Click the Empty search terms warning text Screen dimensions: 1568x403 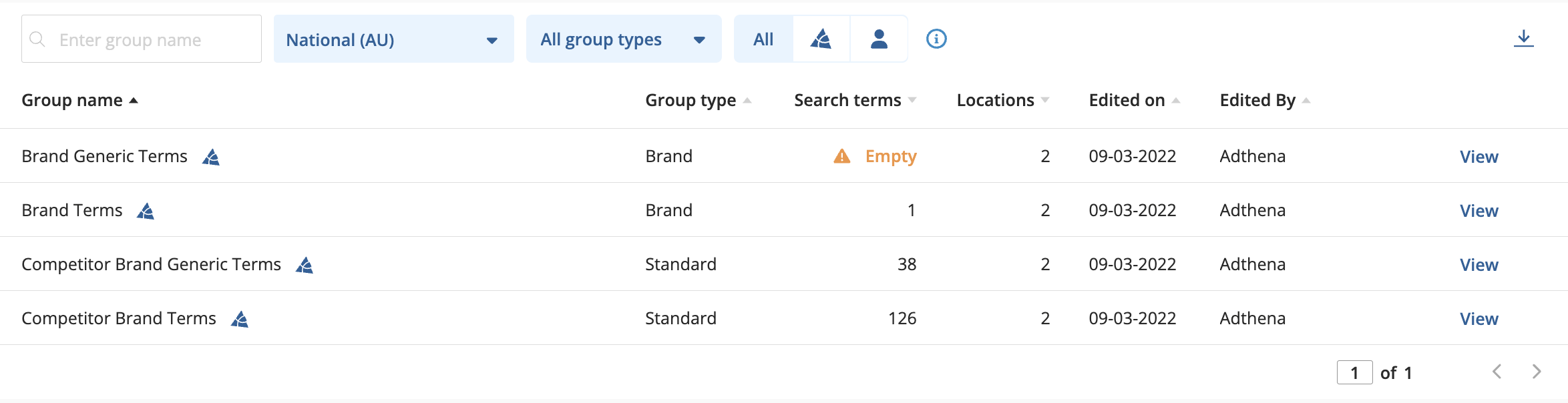(x=891, y=156)
